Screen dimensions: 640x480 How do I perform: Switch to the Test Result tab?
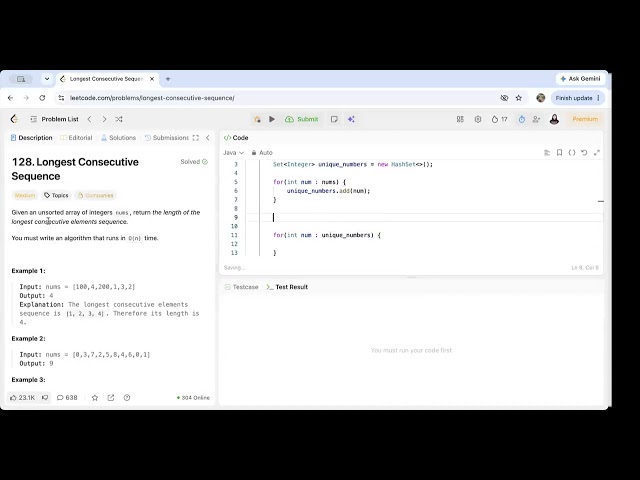(287, 287)
